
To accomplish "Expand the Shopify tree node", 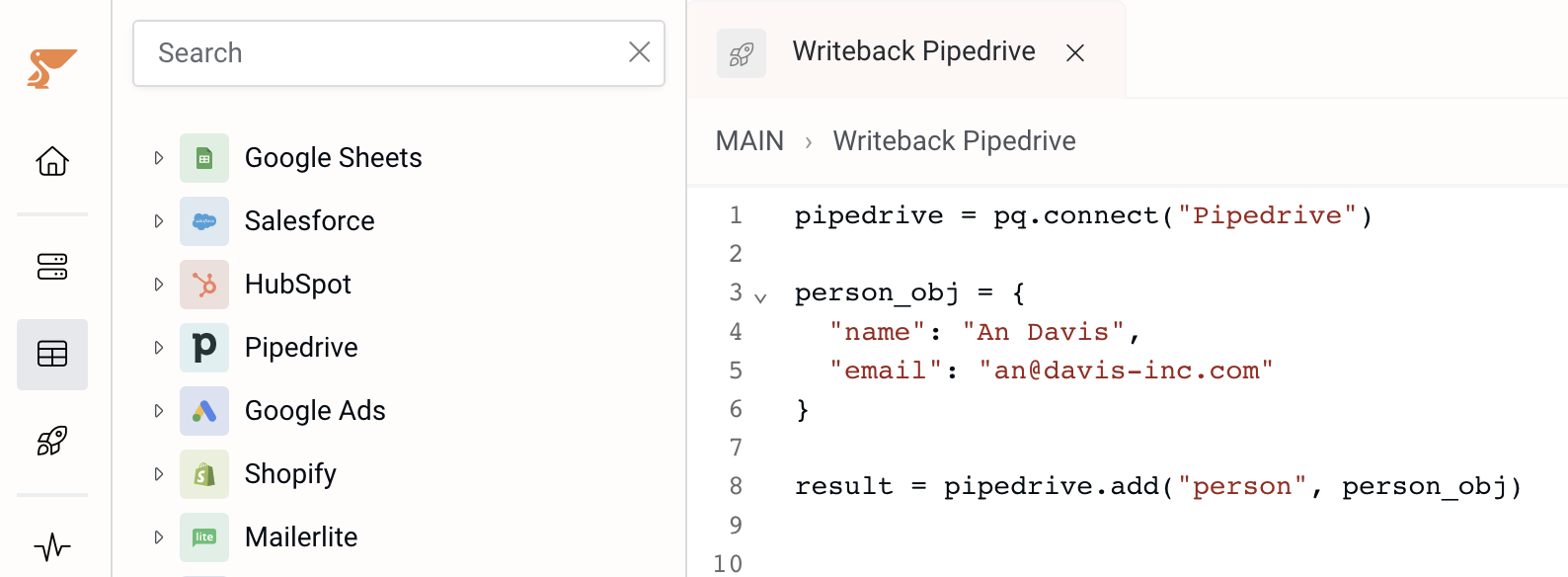I will point(159,474).
